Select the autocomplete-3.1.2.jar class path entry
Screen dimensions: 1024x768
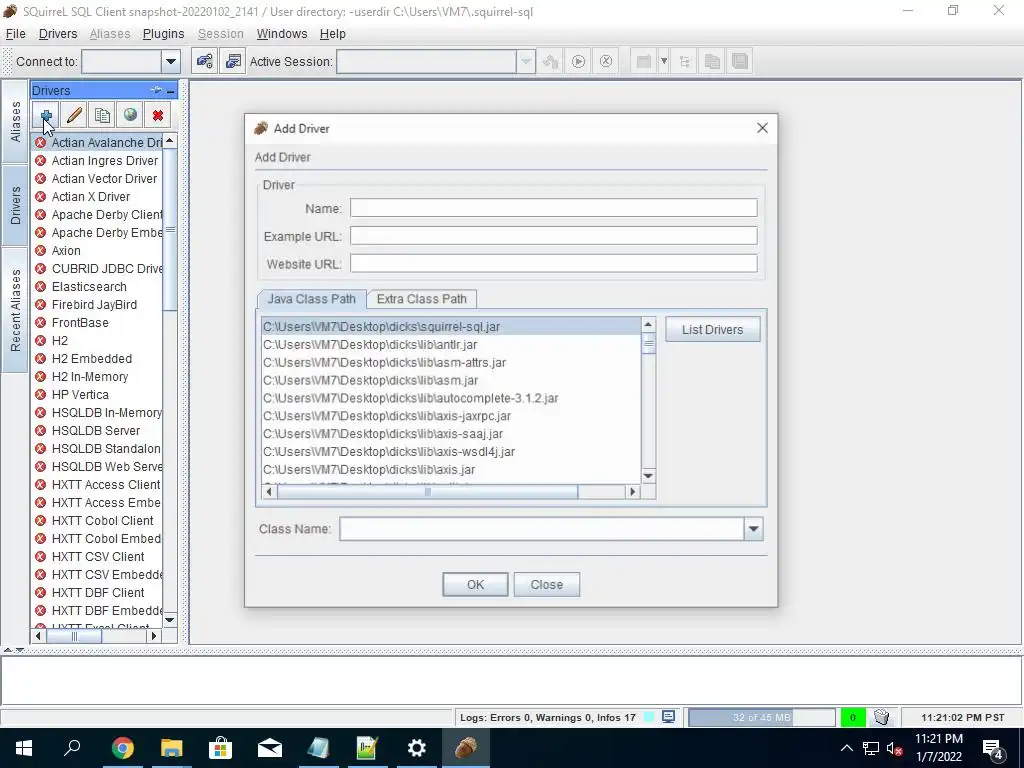[451, 398]
